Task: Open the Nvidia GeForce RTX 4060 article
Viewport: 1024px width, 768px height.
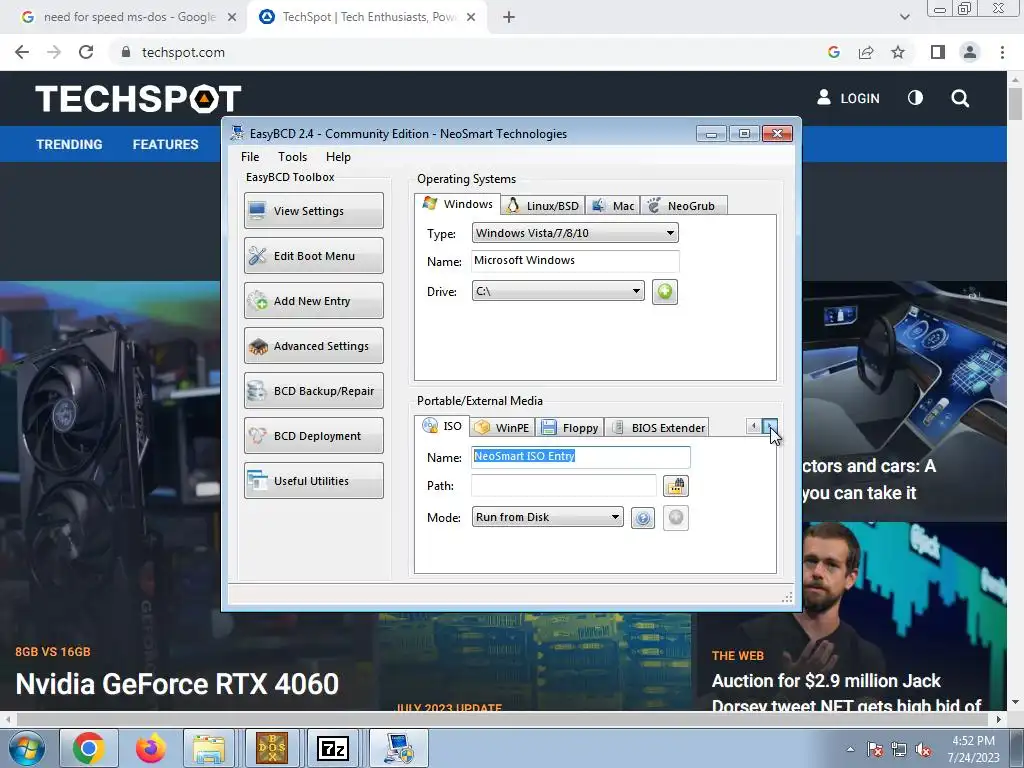Action: (x=177, y=684)
